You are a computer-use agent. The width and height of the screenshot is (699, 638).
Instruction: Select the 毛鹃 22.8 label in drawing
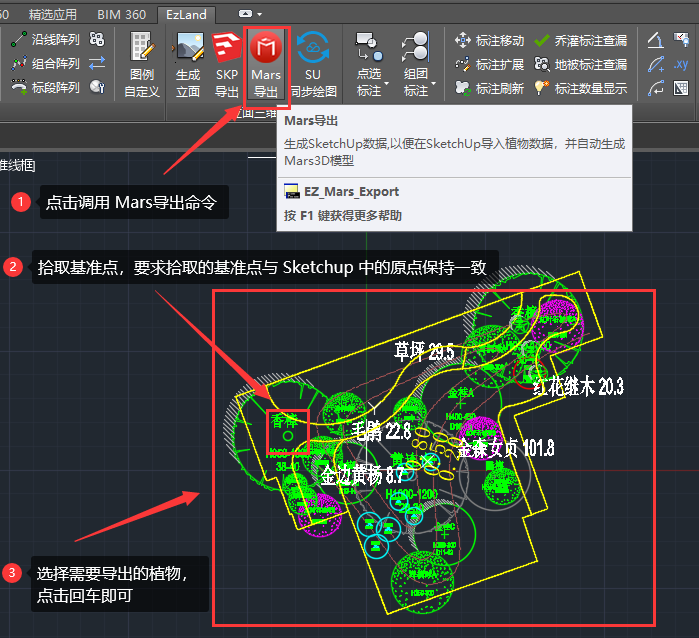381,431
